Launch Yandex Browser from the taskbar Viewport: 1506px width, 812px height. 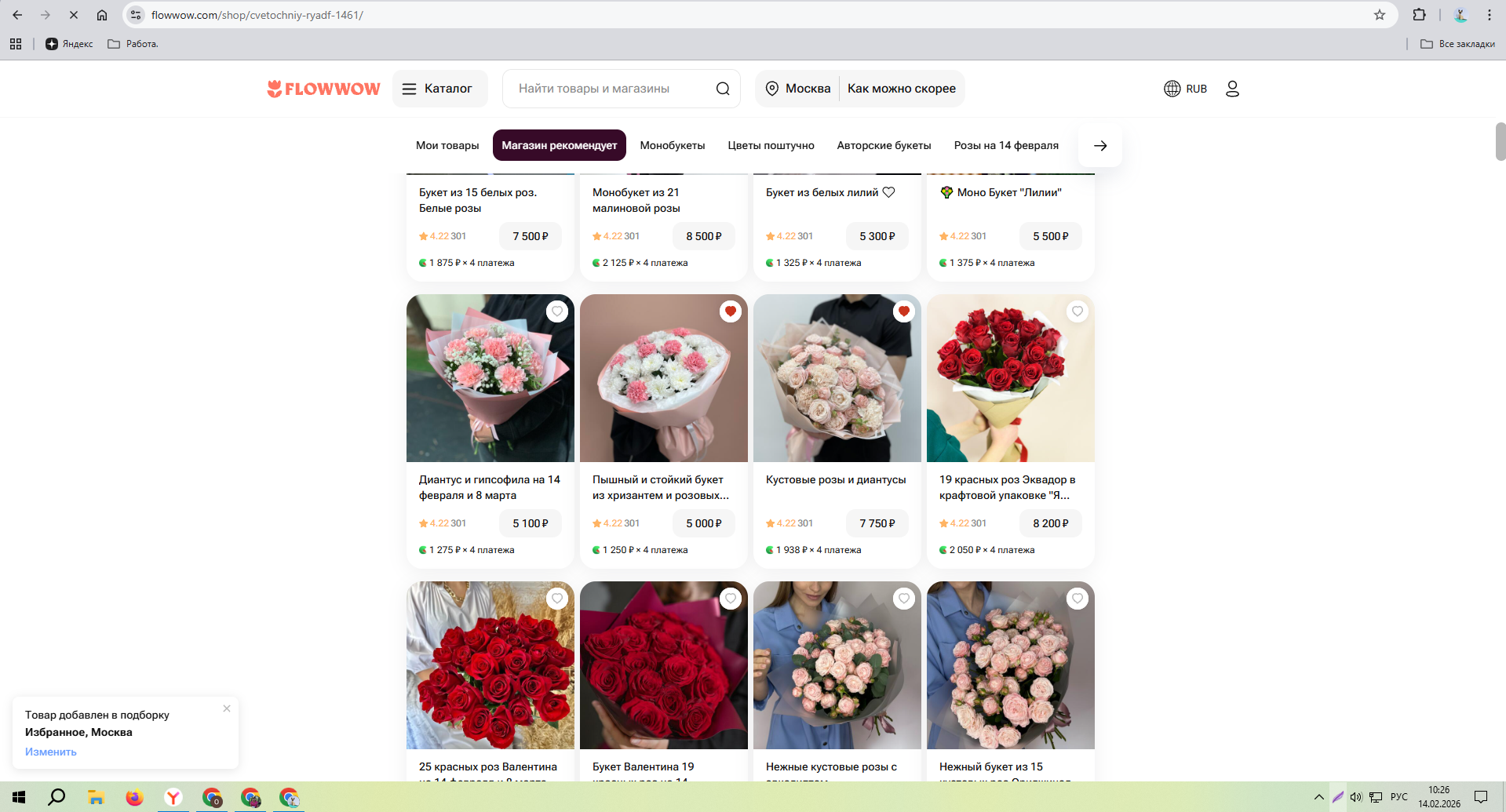[173, 798]
